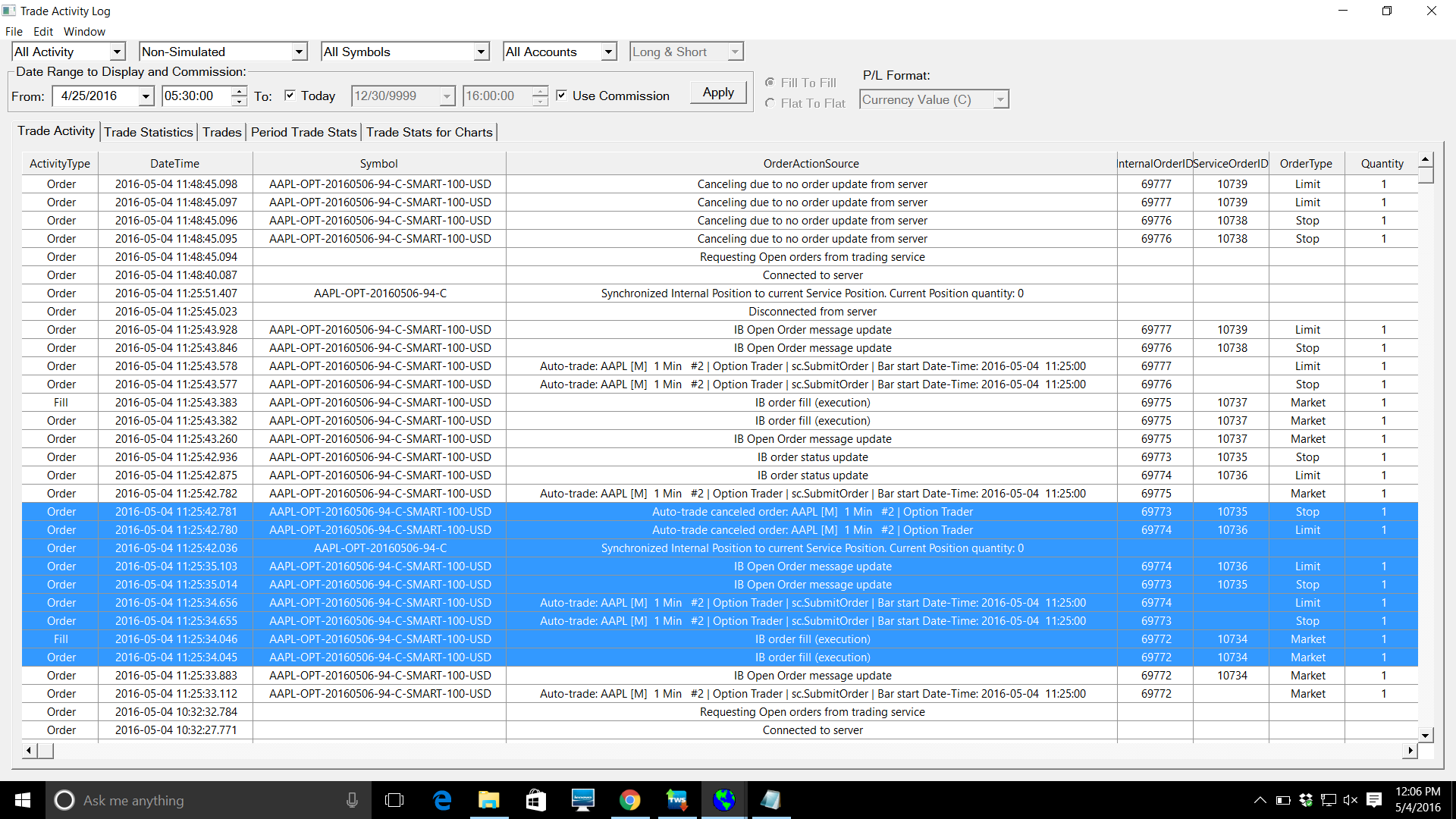This screenshot has height=819, width=1456.
Task: Open the Windows Store icon
Action: [x=535, y=800]
